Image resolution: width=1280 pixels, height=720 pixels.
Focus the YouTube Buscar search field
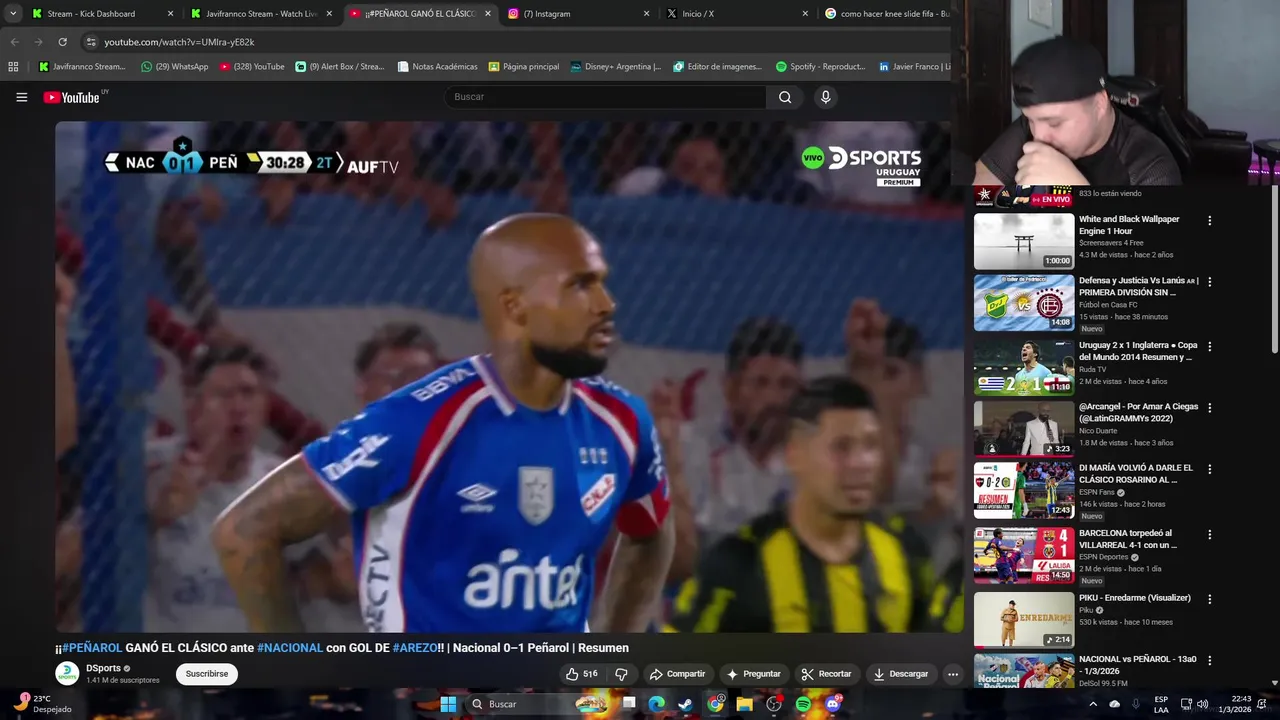[x=605, y=97]
